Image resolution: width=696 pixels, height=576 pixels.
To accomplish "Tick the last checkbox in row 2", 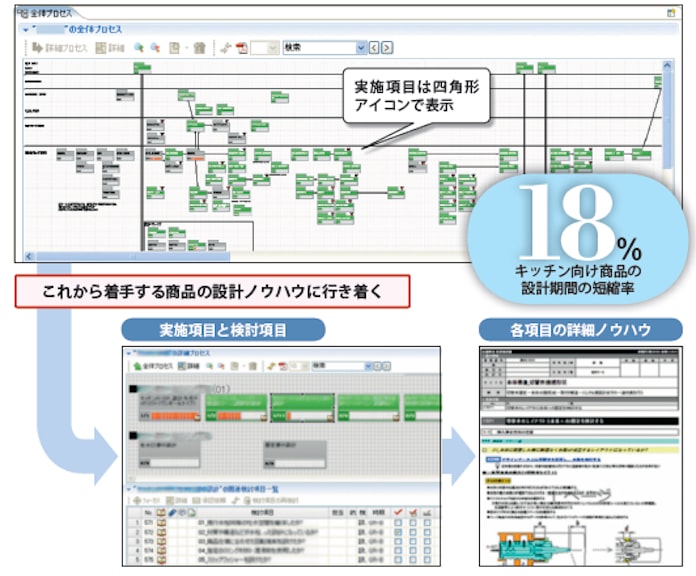I will pyautogui.click(x=427, y=532).
